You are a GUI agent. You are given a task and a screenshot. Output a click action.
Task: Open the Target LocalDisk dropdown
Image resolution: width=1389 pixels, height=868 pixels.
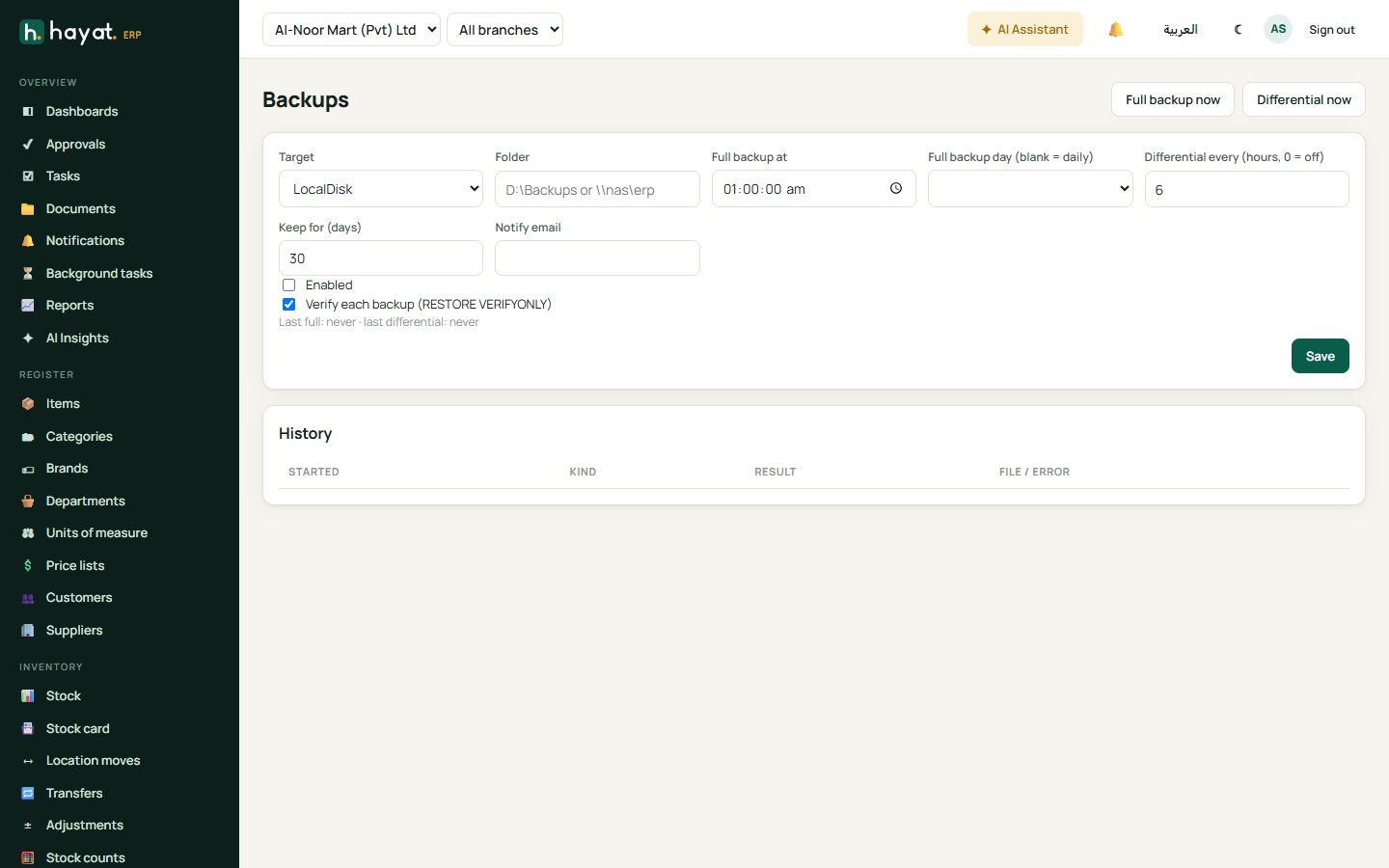(x=381, y=189)
